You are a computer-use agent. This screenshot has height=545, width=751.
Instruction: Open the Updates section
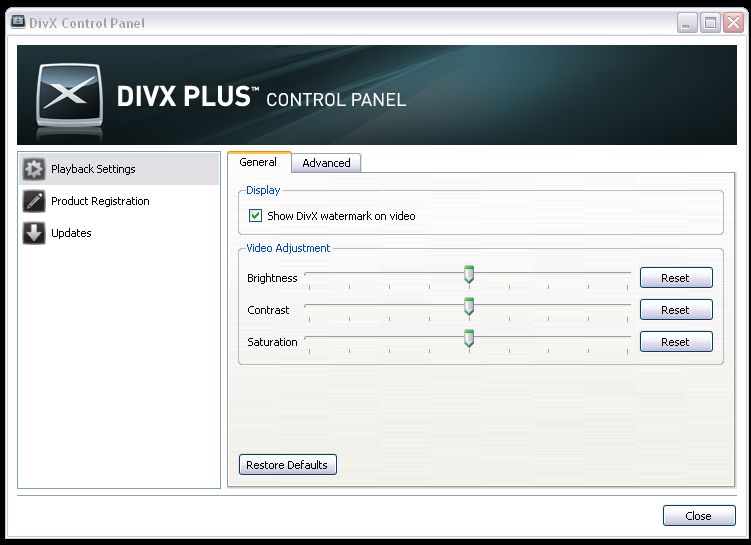[119, 233]
